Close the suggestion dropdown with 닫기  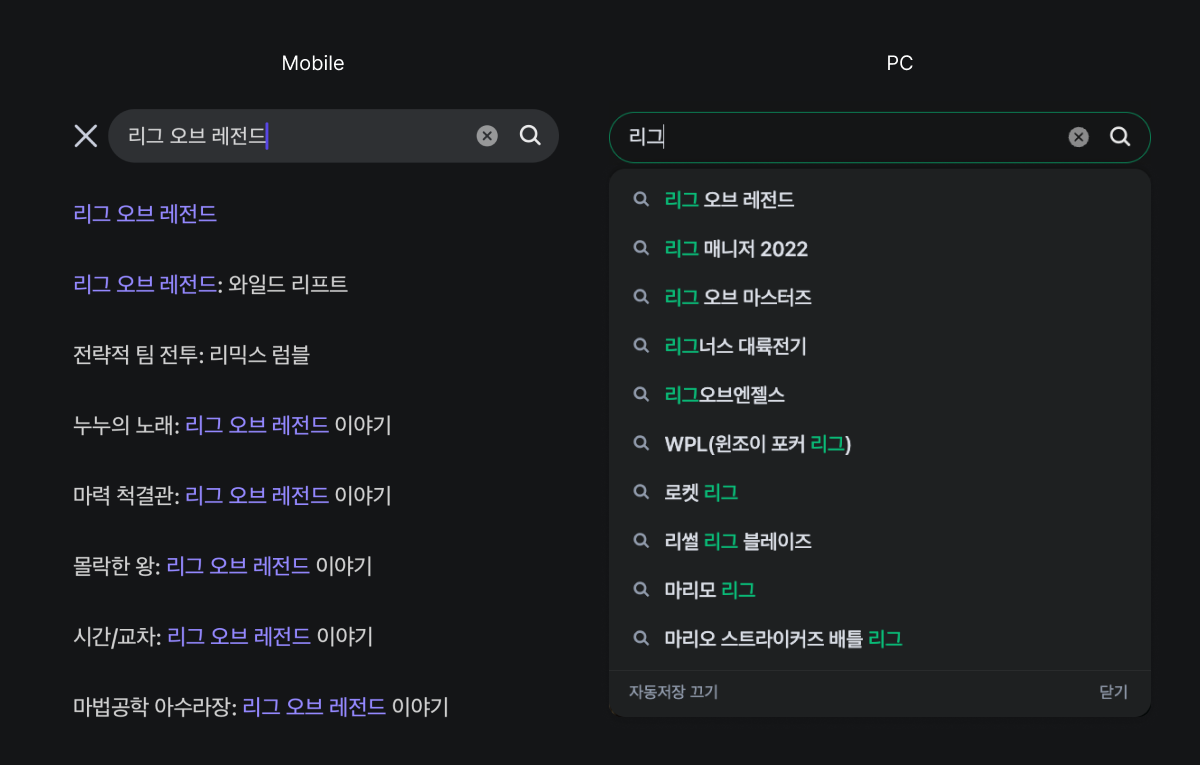coord(1113,692)
